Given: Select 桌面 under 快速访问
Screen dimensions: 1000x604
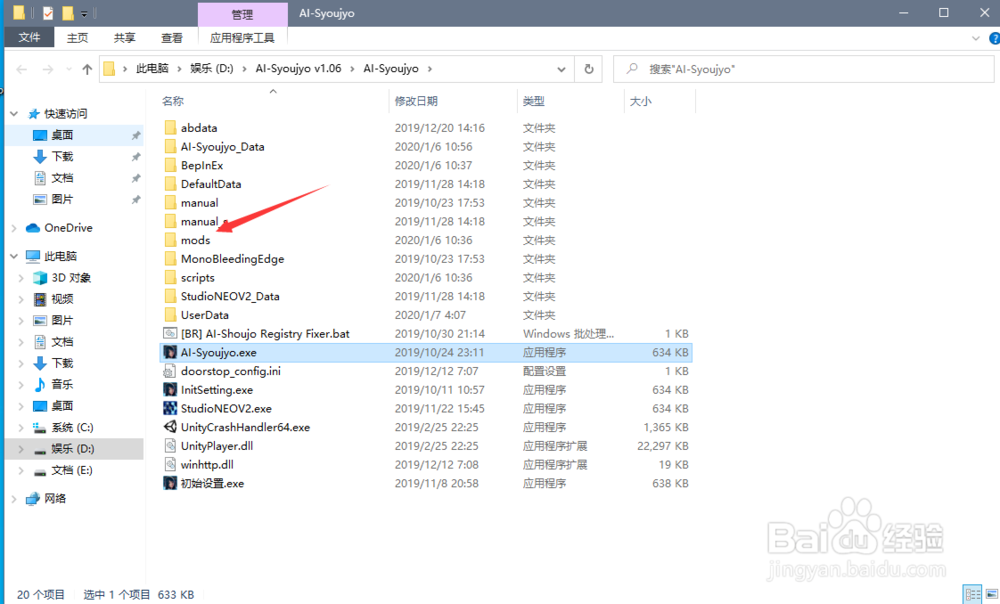Looking at the screenshot, I should 62,135.
